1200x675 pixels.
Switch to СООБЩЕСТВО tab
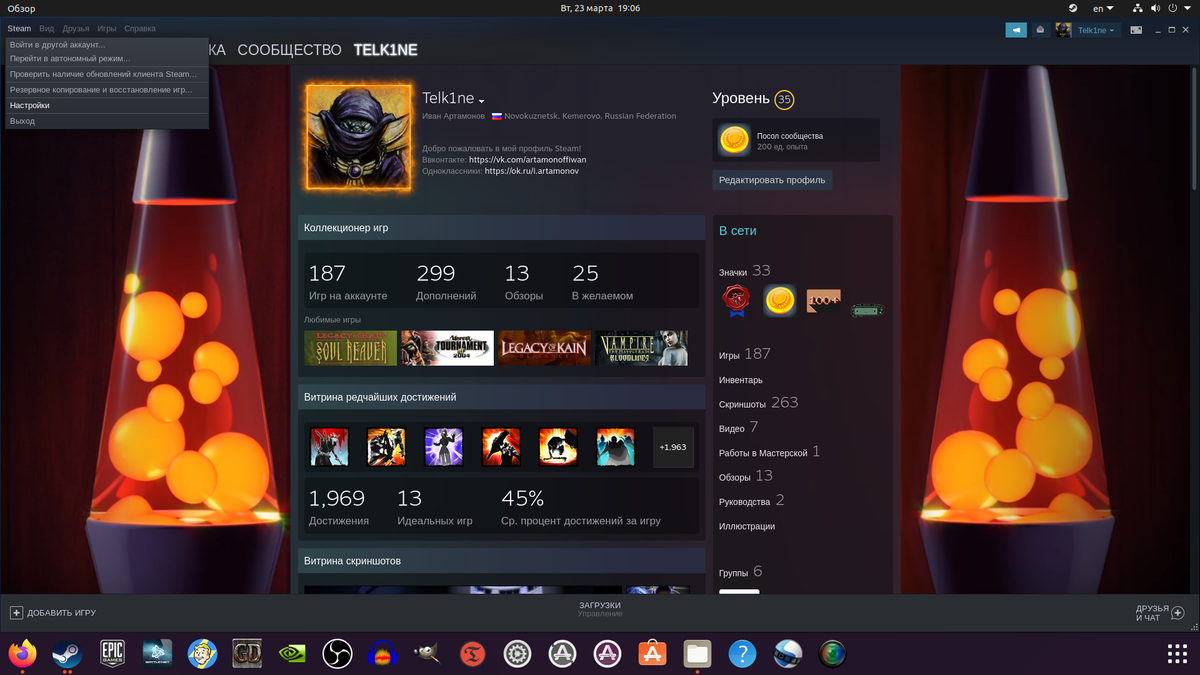pyautogui.click(x=289, y=50)
